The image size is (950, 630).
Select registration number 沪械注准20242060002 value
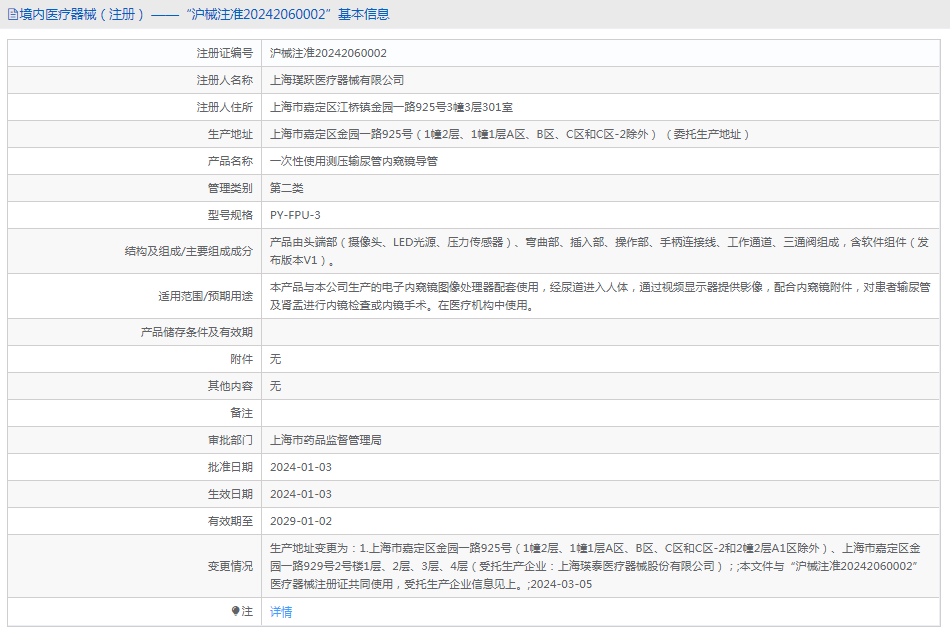point(328,53)
